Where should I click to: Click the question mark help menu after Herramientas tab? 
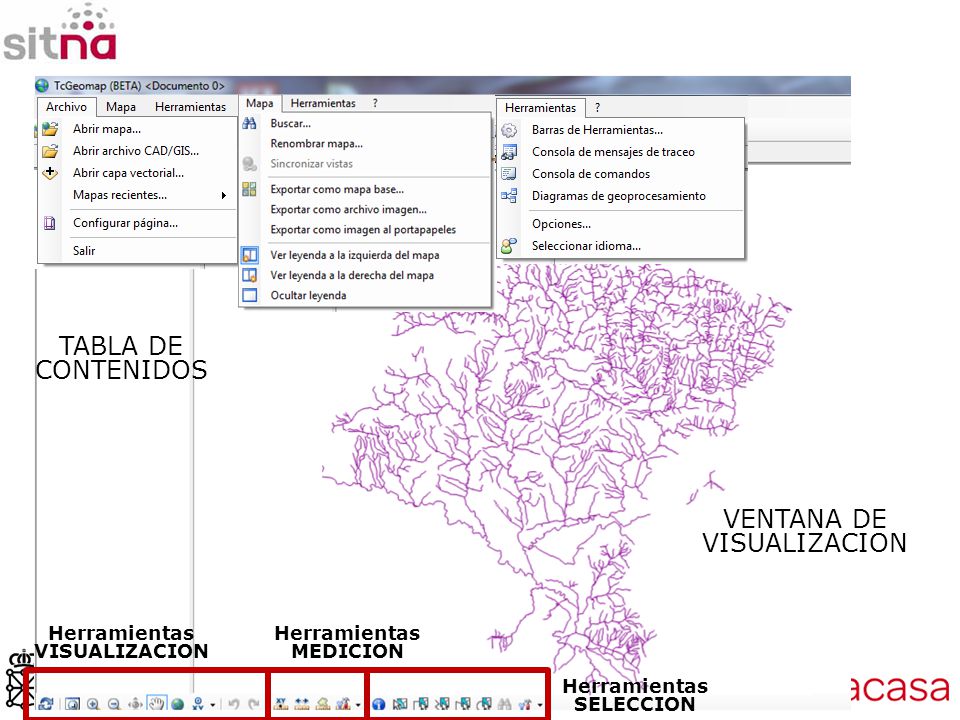[597, 108]
